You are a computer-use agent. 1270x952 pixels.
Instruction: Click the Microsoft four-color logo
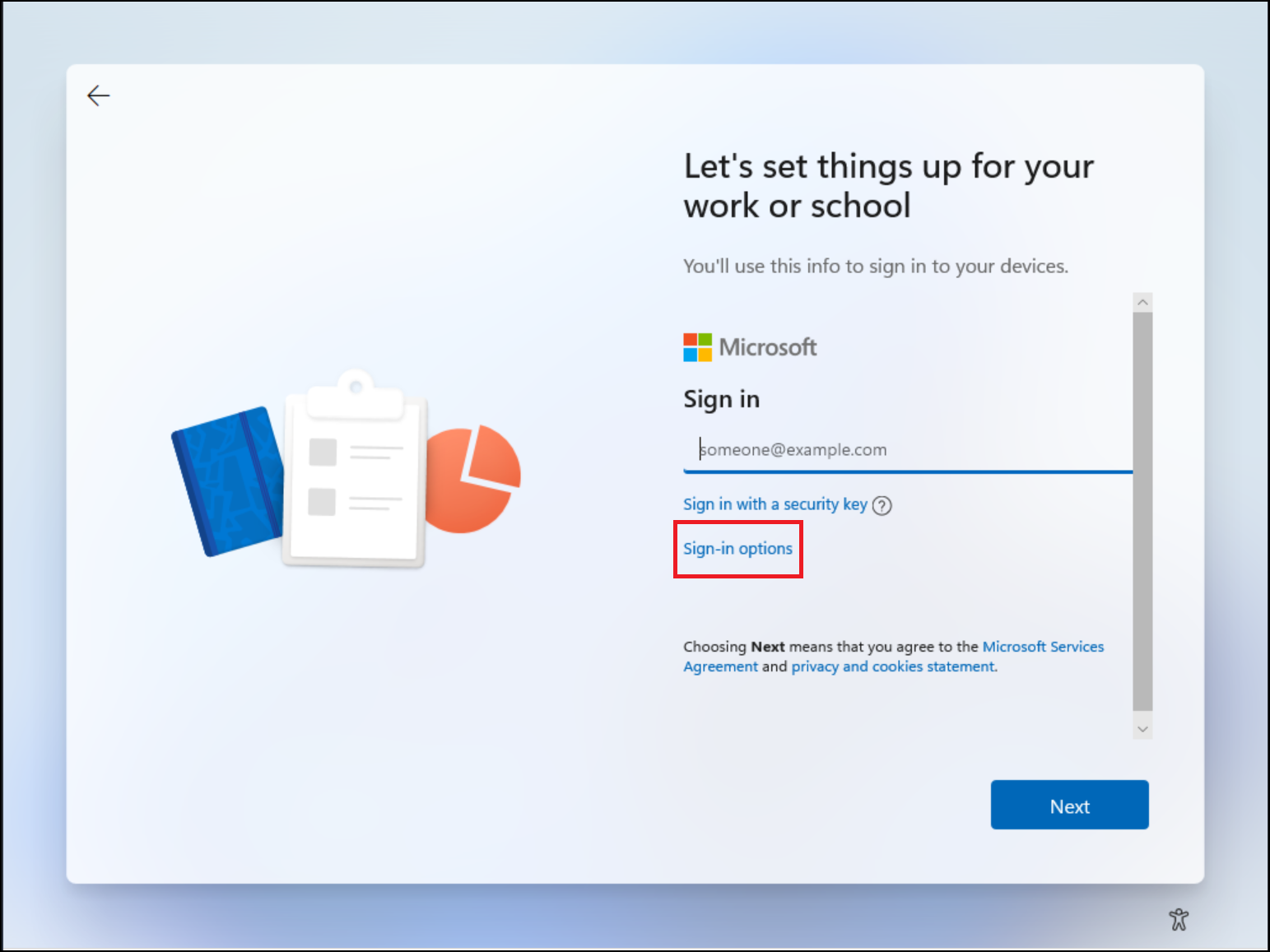click(x=697, y=347)
